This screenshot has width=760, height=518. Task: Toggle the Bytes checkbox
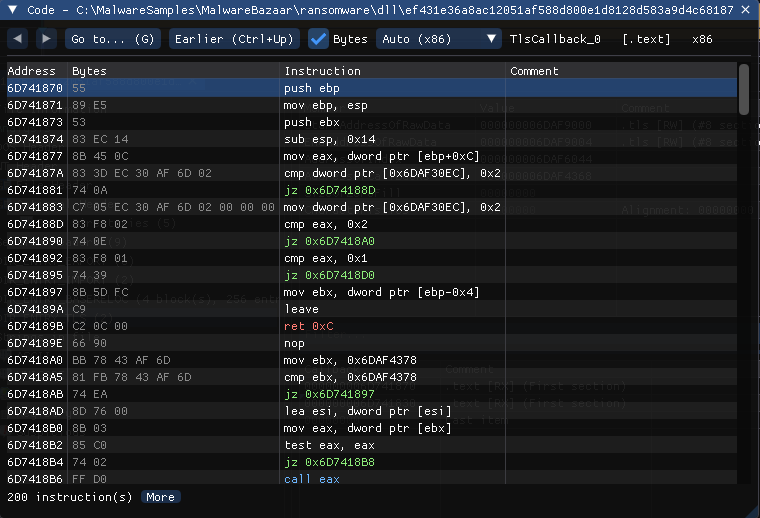pyautogui.click(x=318, y=39)
